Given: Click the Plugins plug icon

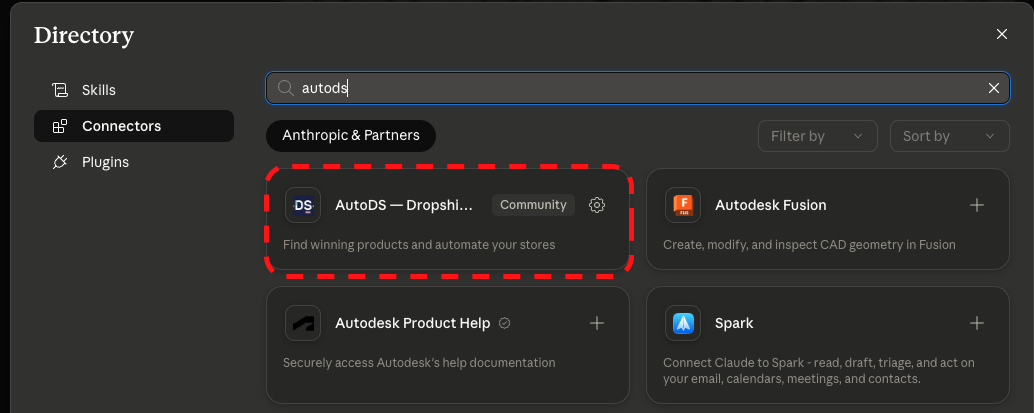Looking at the screenshot, I should click(60, 162).
